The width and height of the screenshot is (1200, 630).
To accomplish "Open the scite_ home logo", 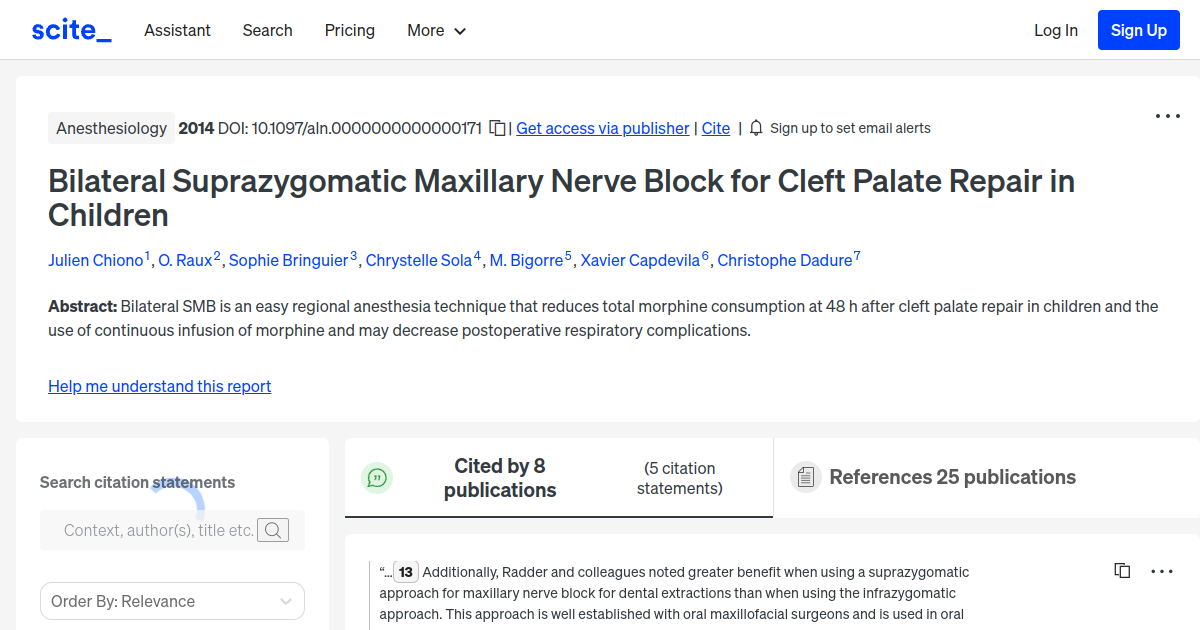I will click(70, 30).
